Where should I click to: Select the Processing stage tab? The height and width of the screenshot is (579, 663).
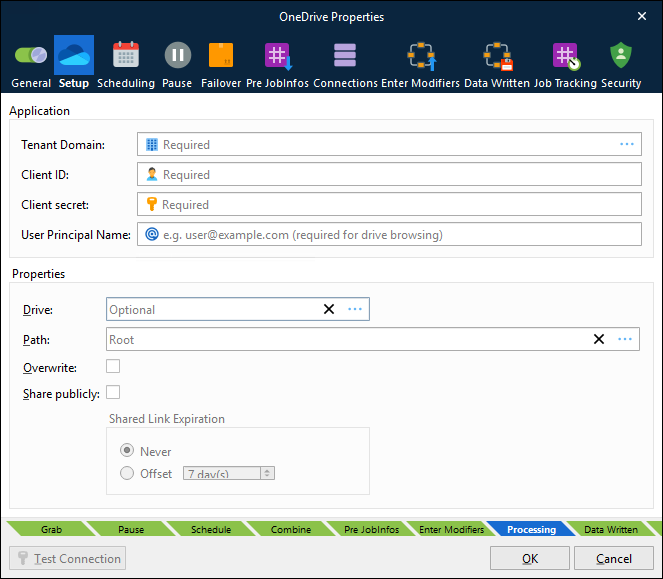(x=531, y=530)
